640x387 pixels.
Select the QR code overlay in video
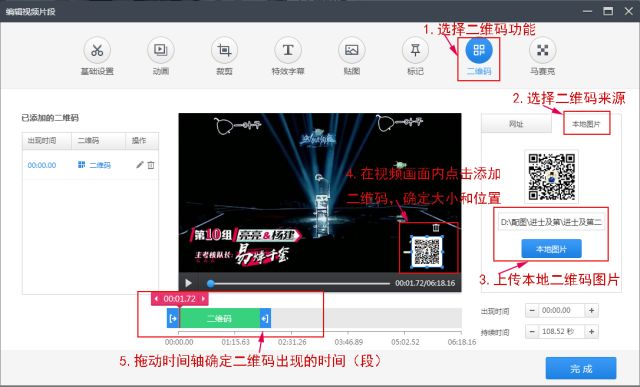(427, 251)
